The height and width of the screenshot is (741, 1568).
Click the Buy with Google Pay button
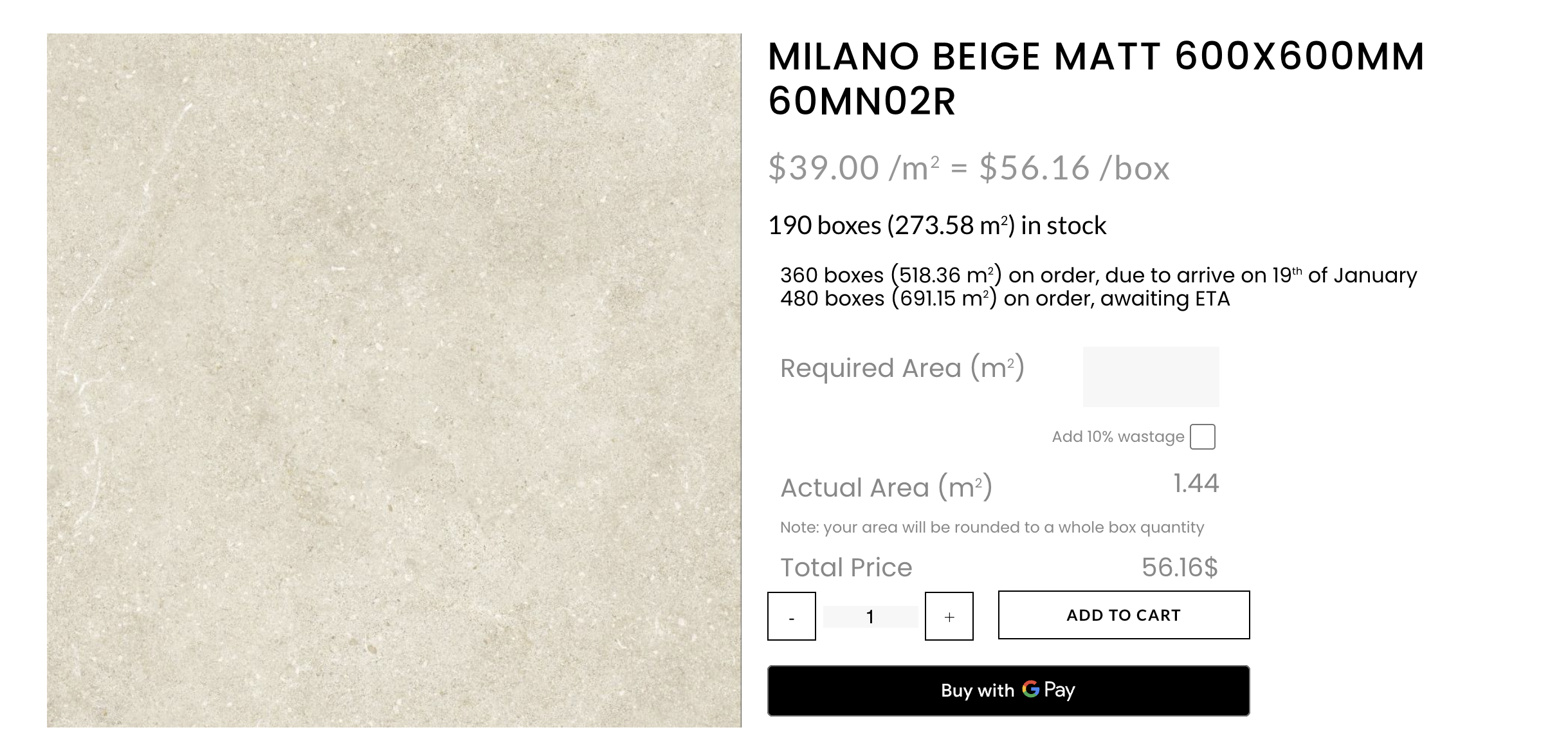tap(1008, 690)
